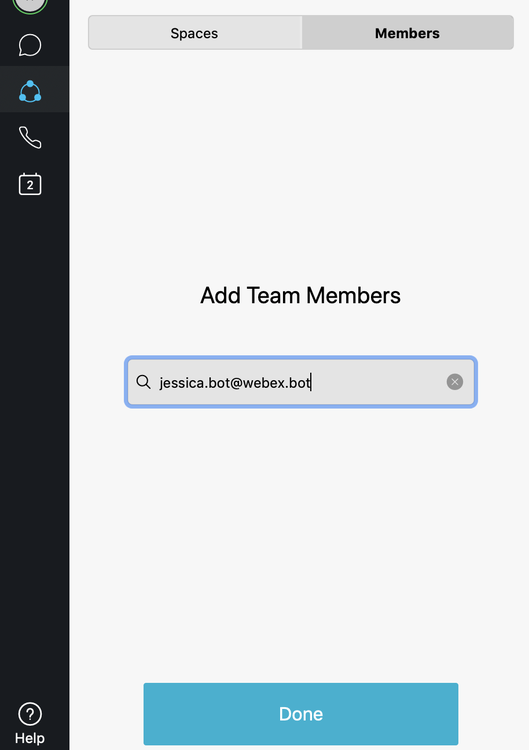Open the Messaging chat bubble icon
The width and height of the screenshot is (529, 750).
tap(30, 45)
